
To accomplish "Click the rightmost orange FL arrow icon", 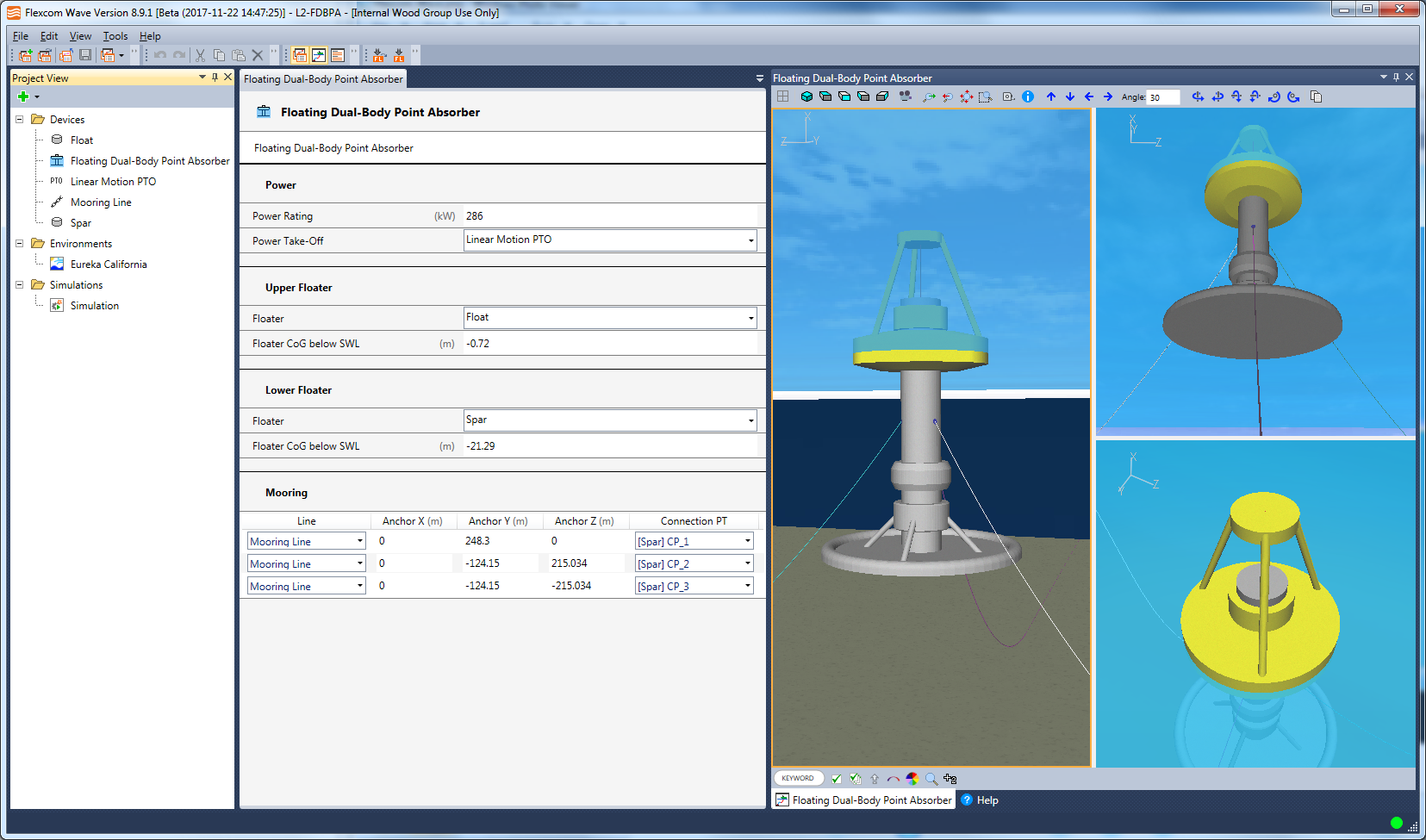I will 399,55.
